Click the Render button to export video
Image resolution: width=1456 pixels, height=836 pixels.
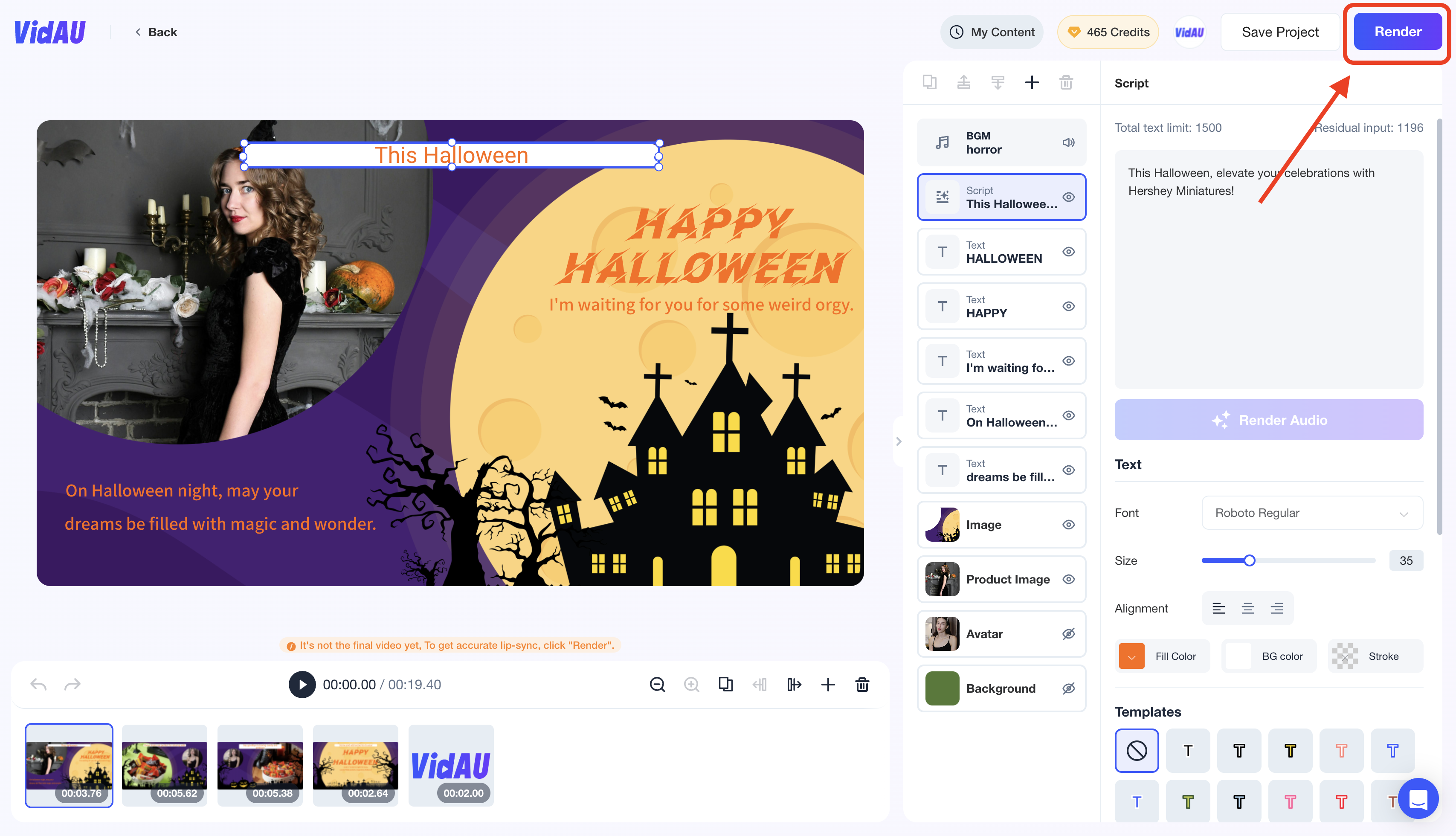pos(1397,31)
